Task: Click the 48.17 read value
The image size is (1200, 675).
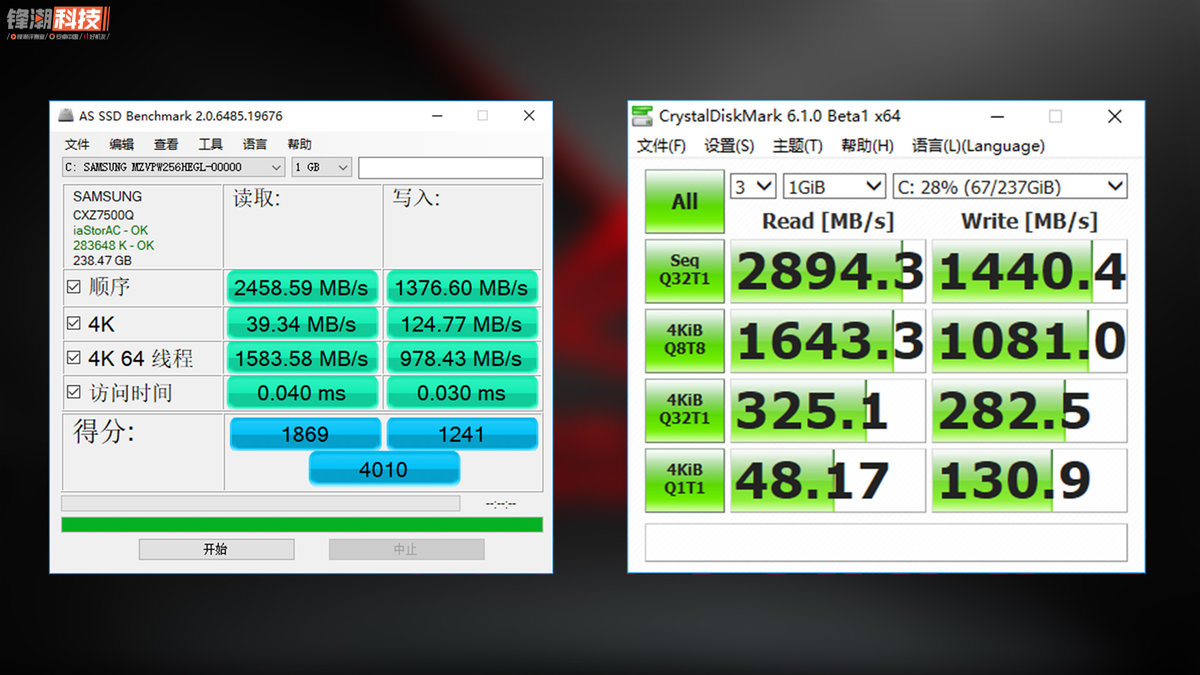Action: pos(828,481)
